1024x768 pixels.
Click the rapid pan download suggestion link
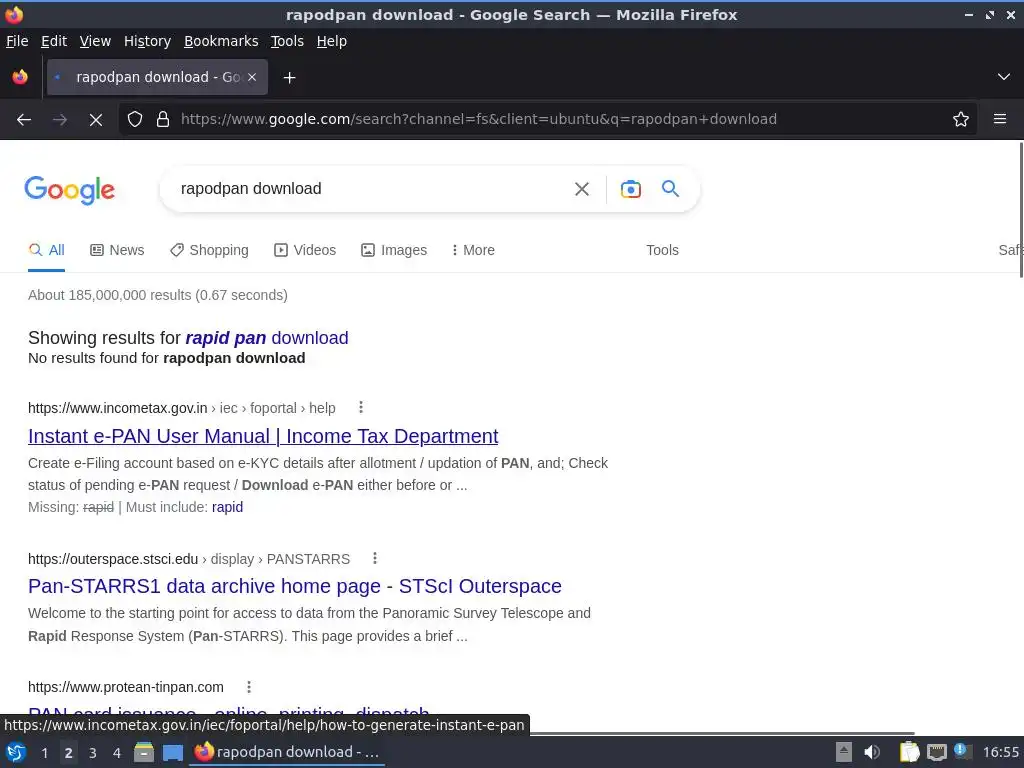tap(266, 338)
